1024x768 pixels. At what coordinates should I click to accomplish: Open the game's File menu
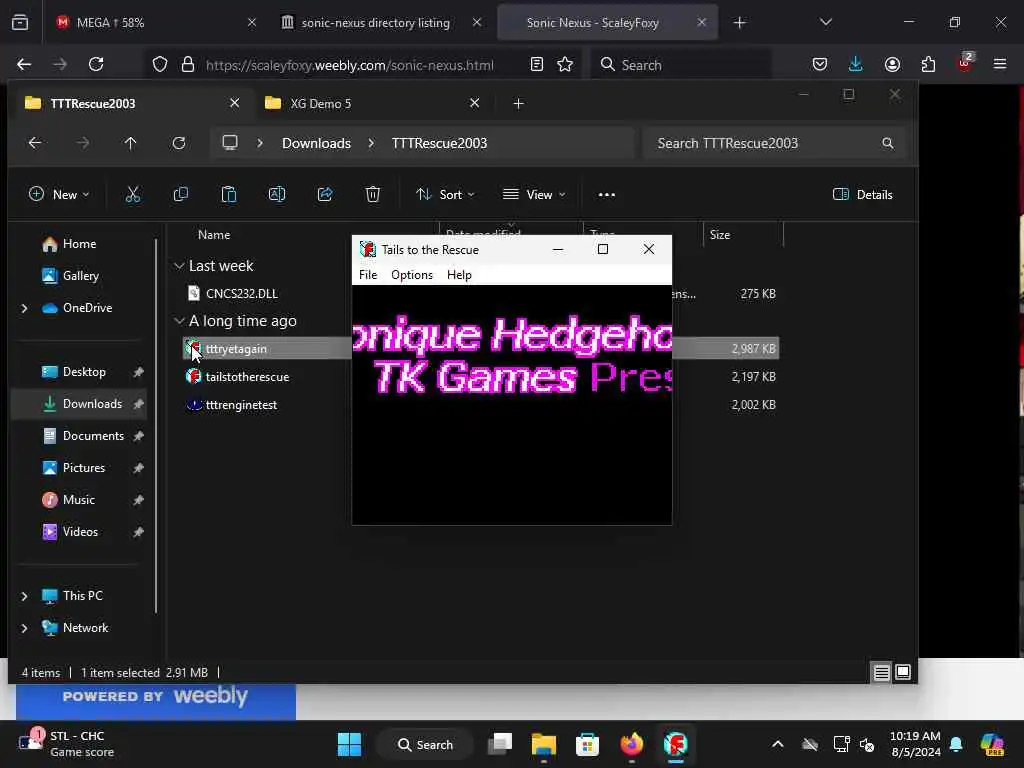point(368,275)
